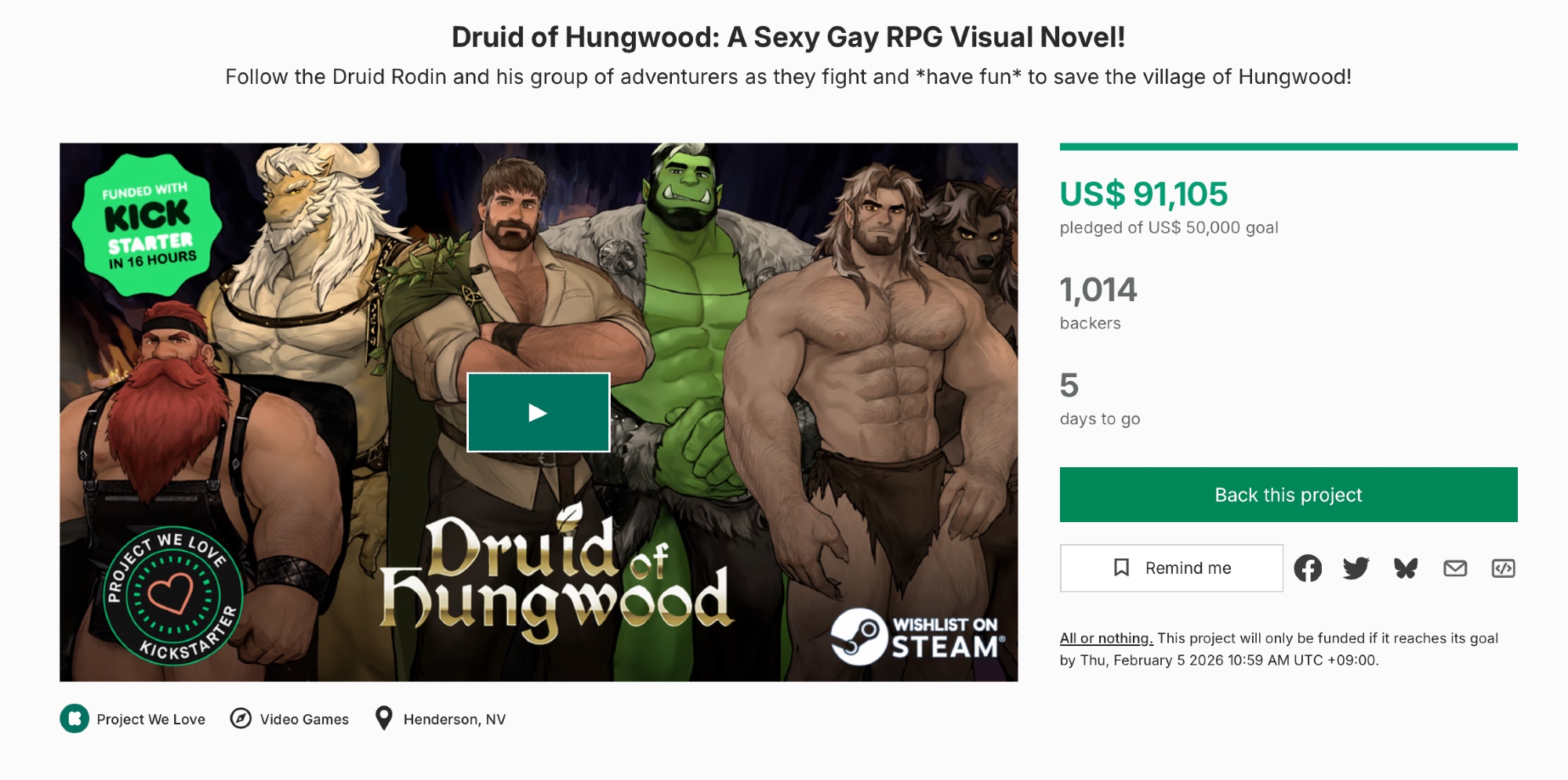Click the Wishlist on Steam logo

(x=917, y=637)
